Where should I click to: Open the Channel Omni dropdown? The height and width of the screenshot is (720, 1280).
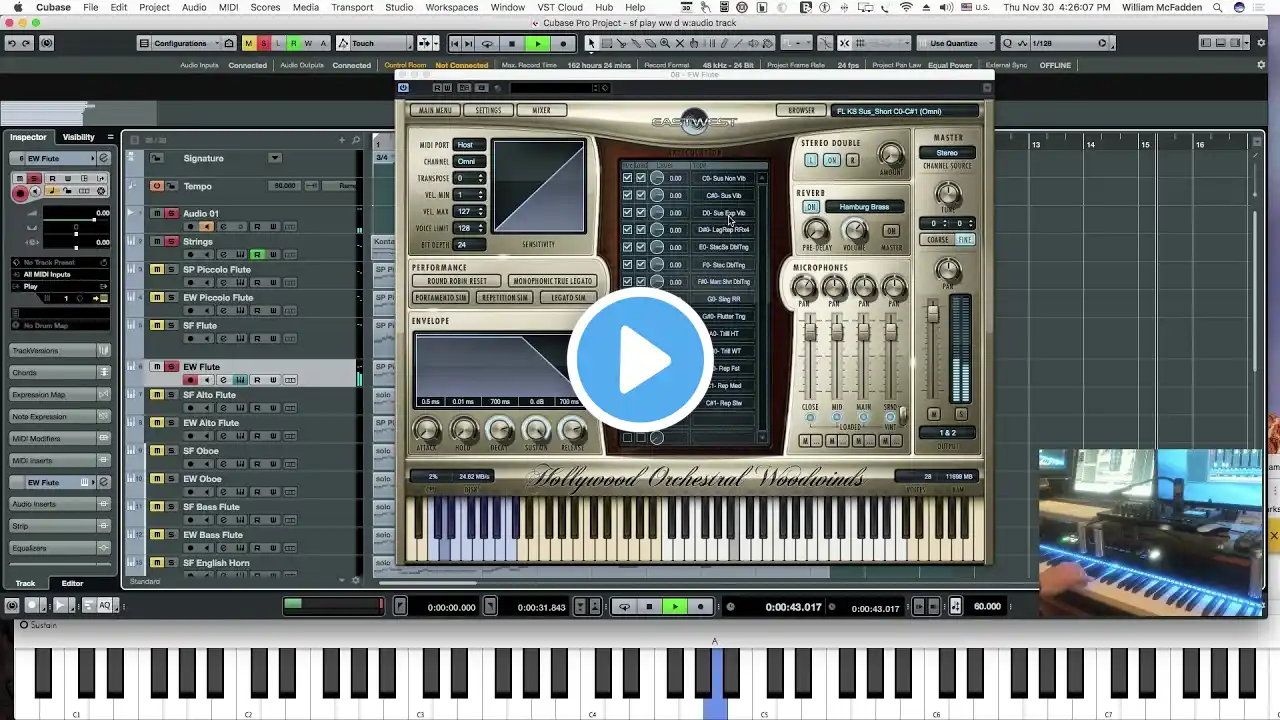point(468,161)
